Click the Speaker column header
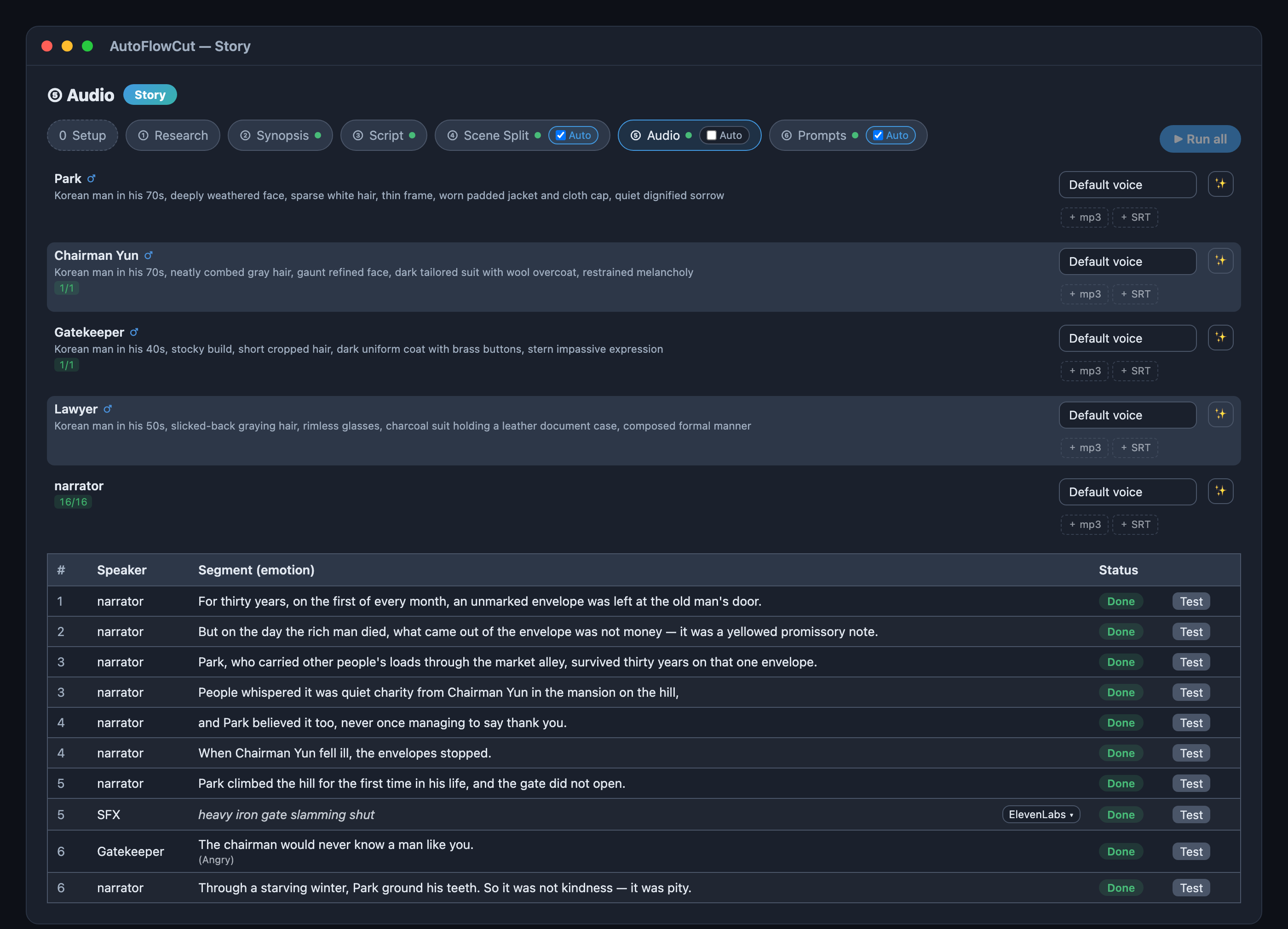The width and height of the screenshot is (1288, 929). point(121,569)
